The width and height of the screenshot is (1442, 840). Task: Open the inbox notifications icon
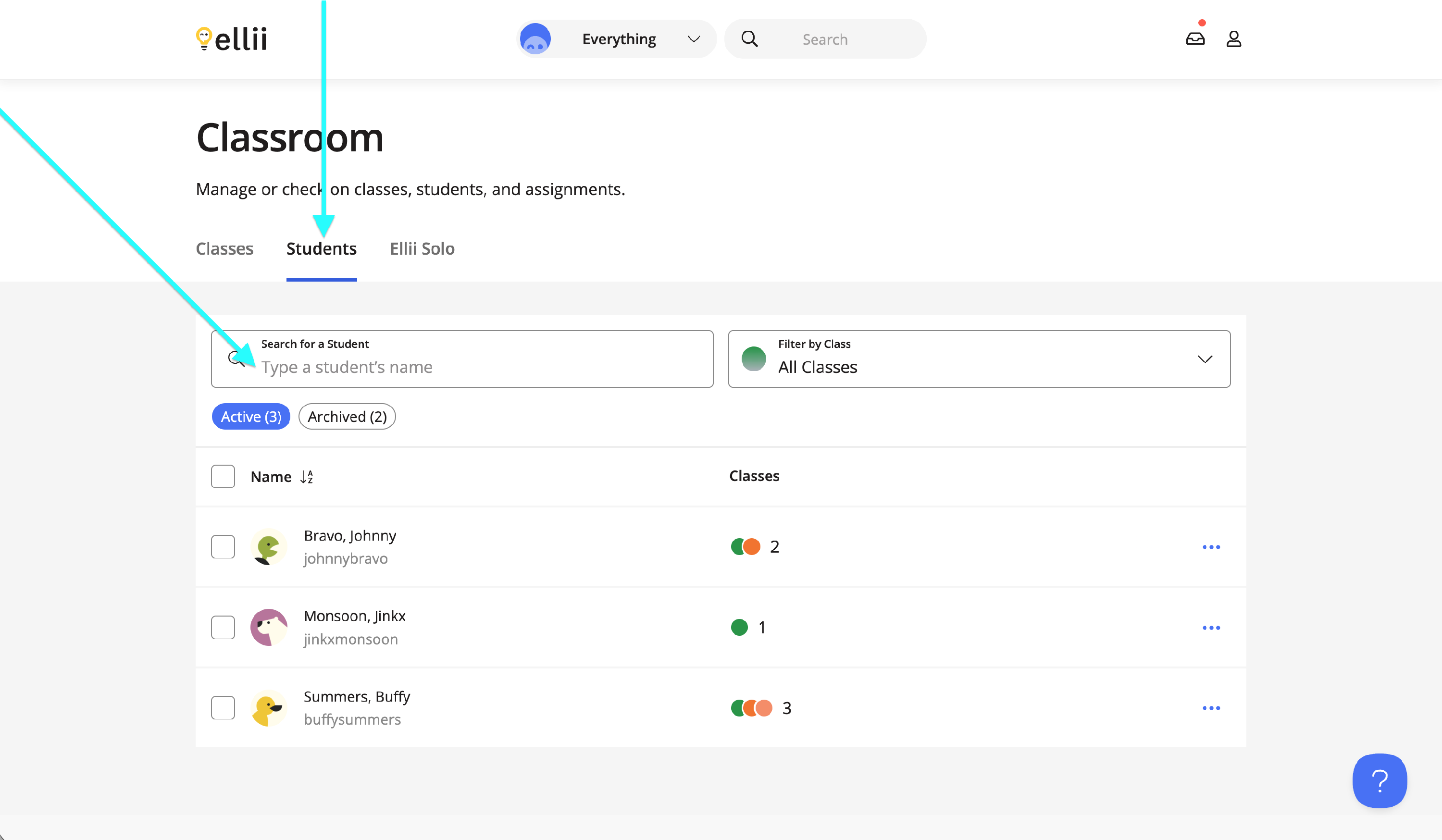tap(1195, 39)
